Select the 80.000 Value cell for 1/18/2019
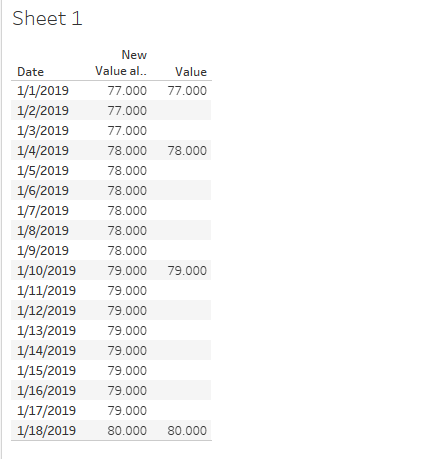Screen dimensions: 426x459 coord(187,431)
